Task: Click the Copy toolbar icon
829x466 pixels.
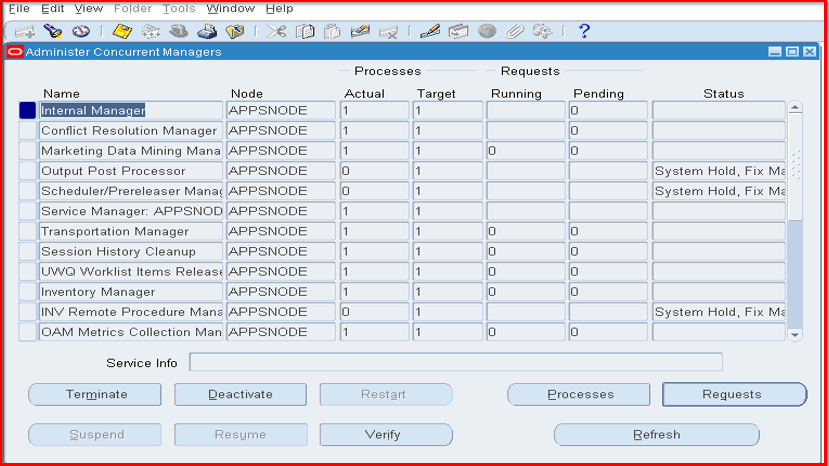Action: coord(305,32)
